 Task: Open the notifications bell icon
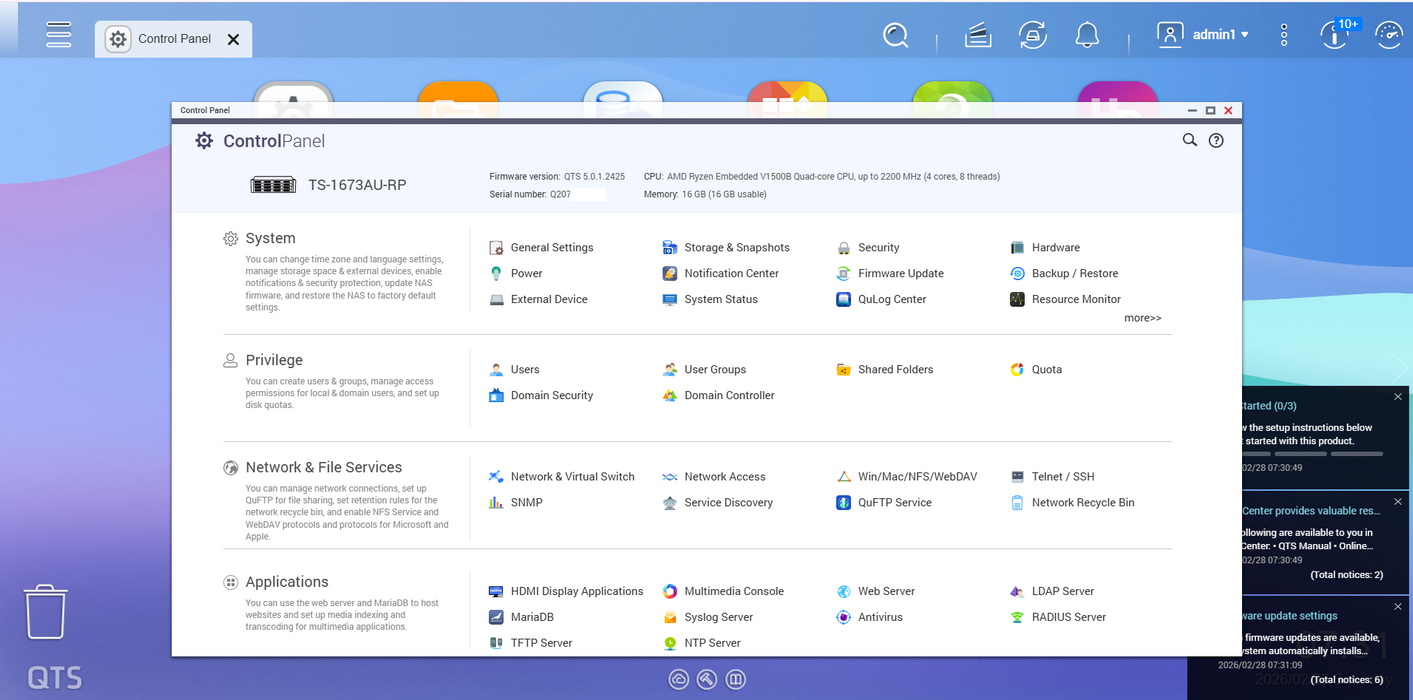1087,36
